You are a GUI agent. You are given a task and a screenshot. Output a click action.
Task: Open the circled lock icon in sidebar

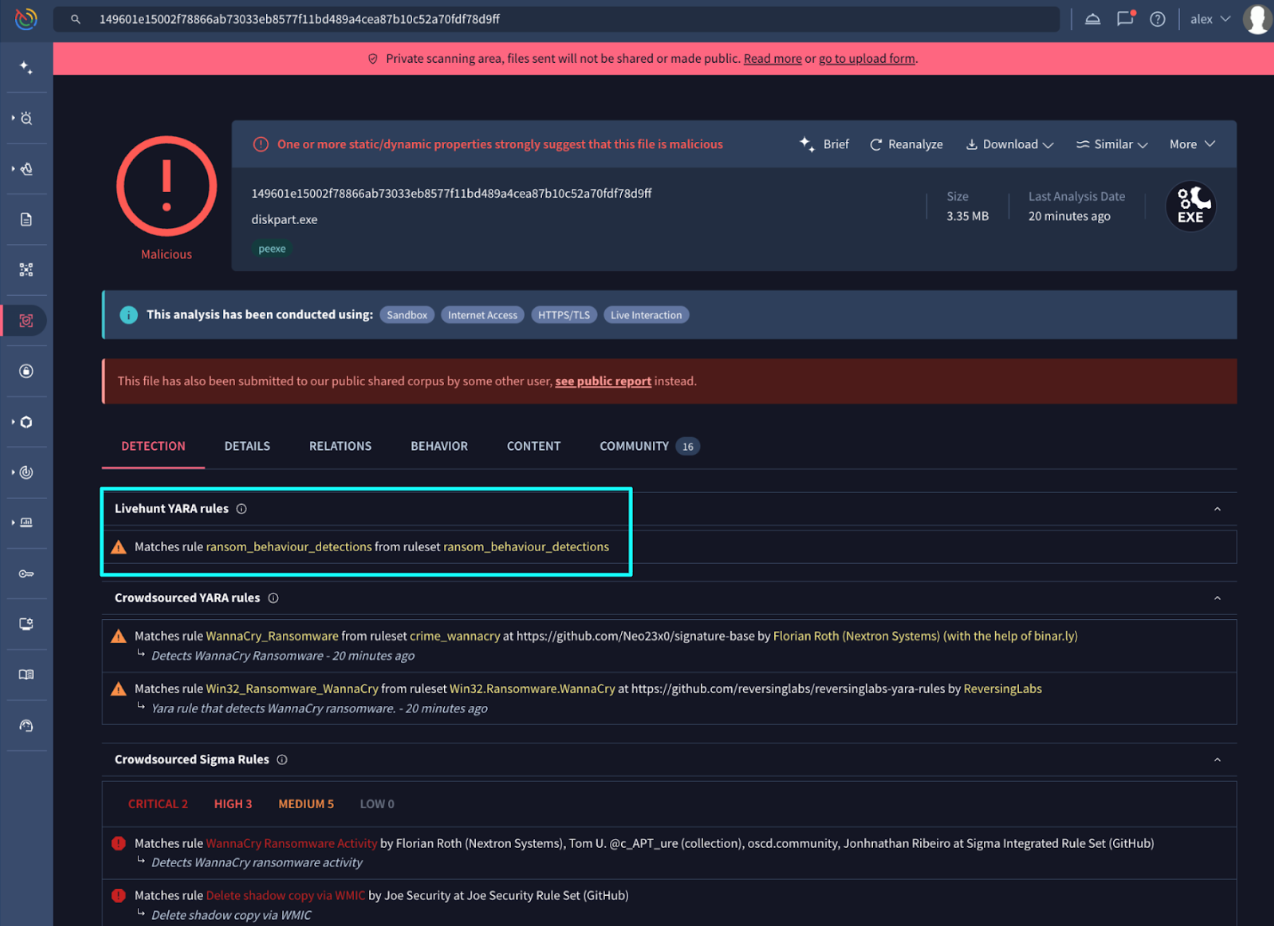pyautogui.click(x=26, y=371)
